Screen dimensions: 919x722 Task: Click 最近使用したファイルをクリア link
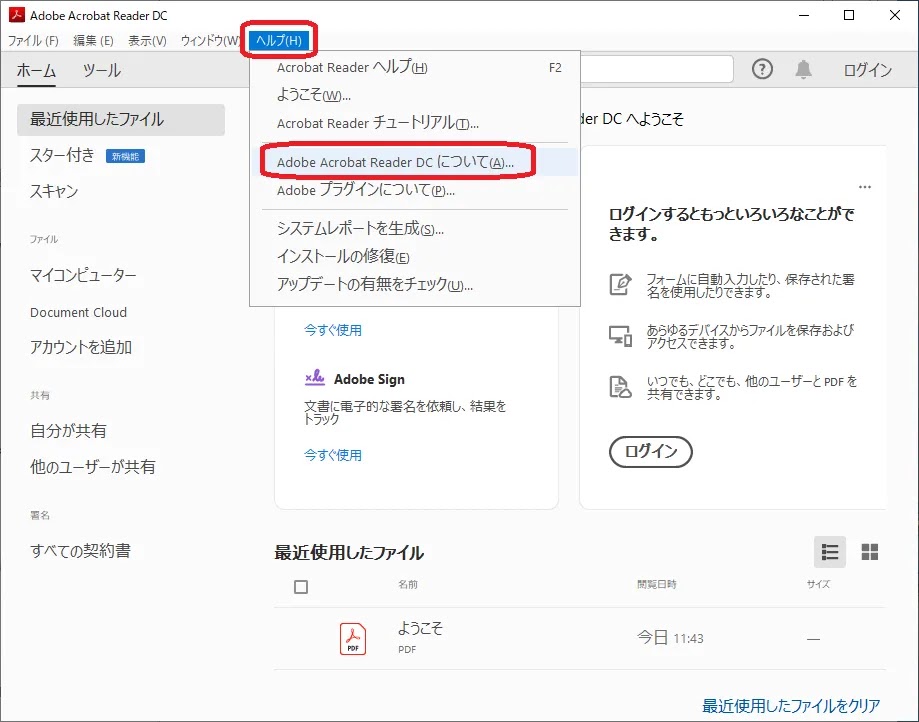[791, 706]
